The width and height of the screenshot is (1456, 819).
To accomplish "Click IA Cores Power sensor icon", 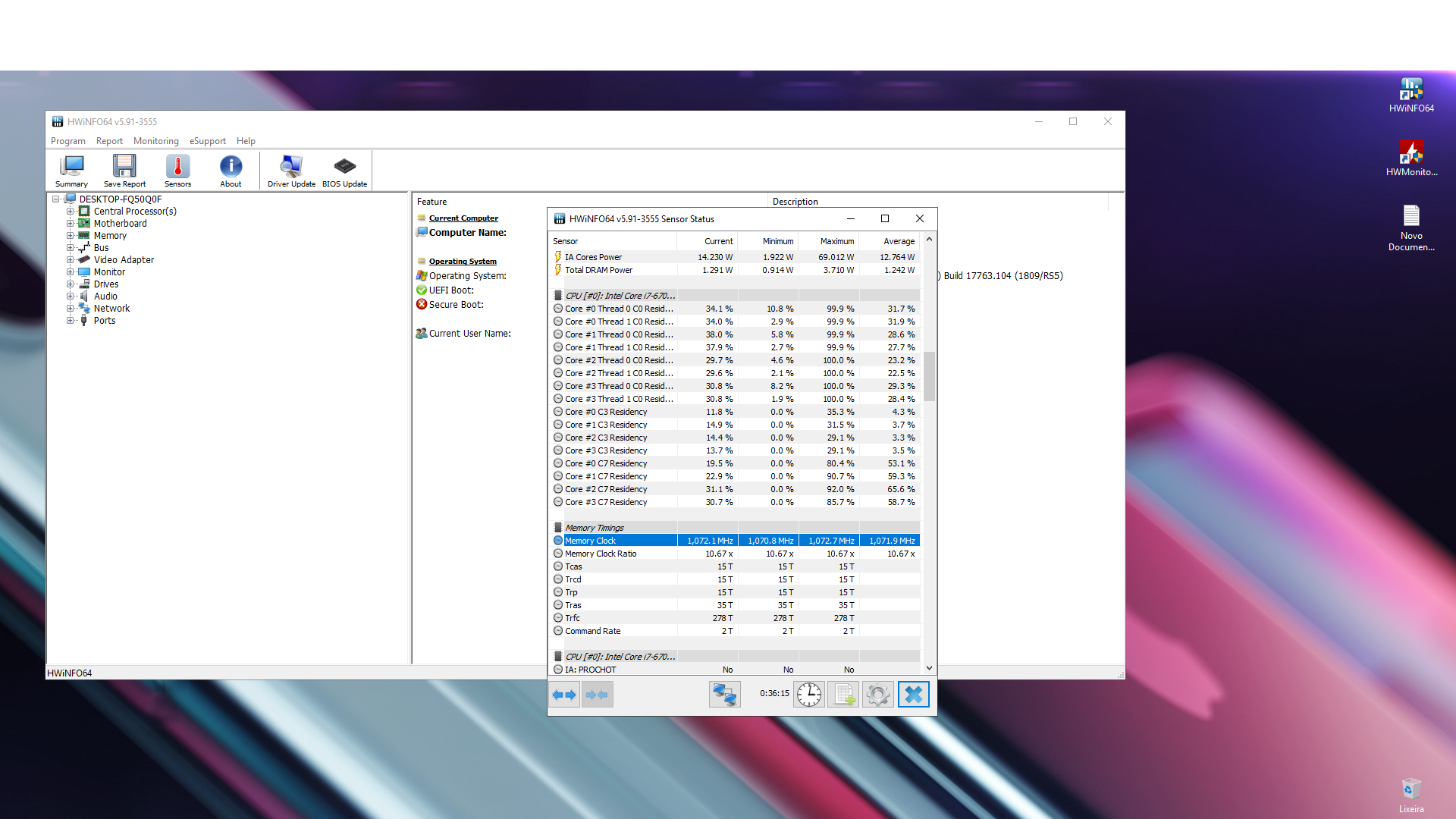I will [x=558, y=257].
